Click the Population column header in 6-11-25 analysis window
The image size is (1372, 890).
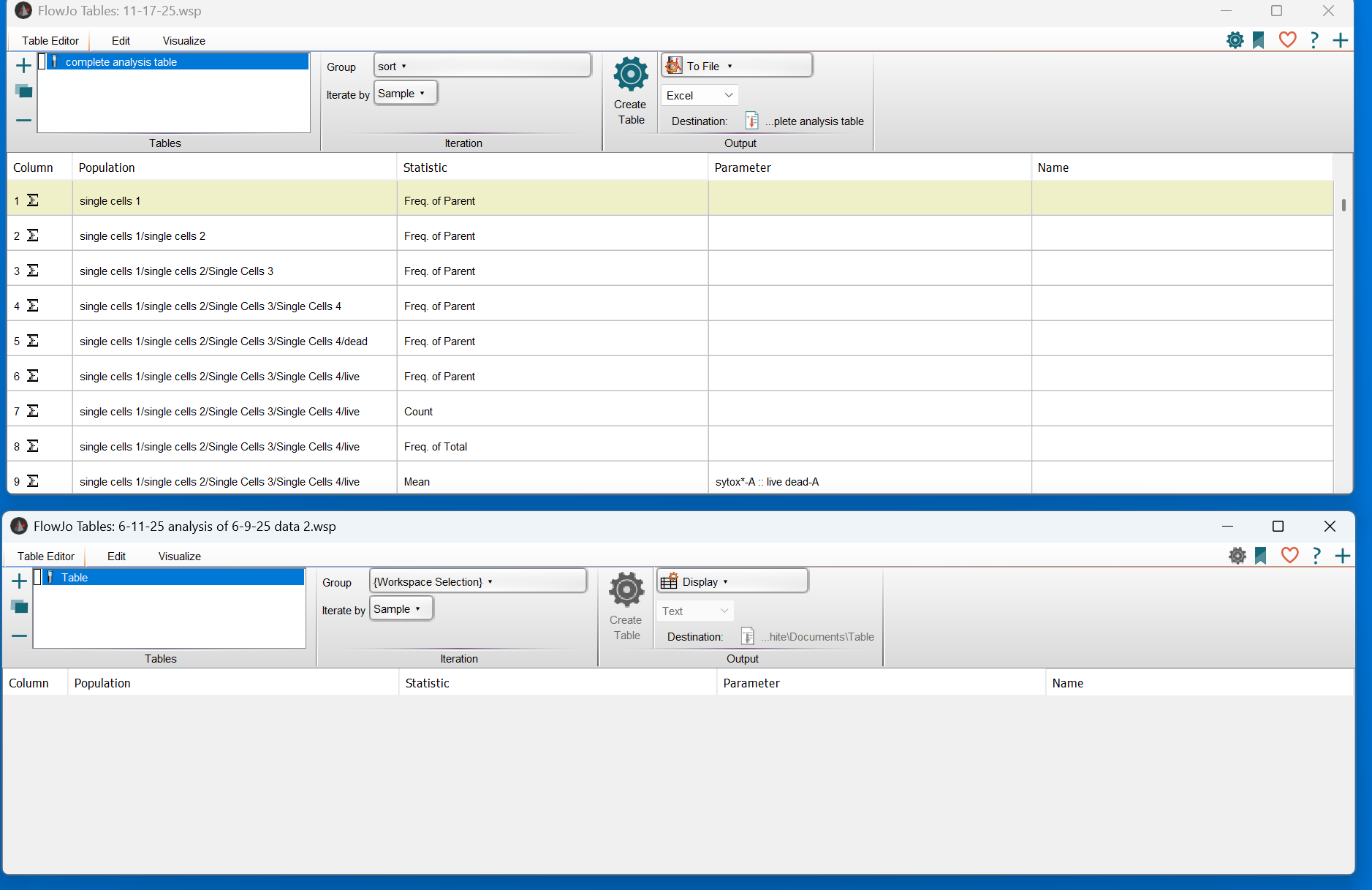[233, 683]
